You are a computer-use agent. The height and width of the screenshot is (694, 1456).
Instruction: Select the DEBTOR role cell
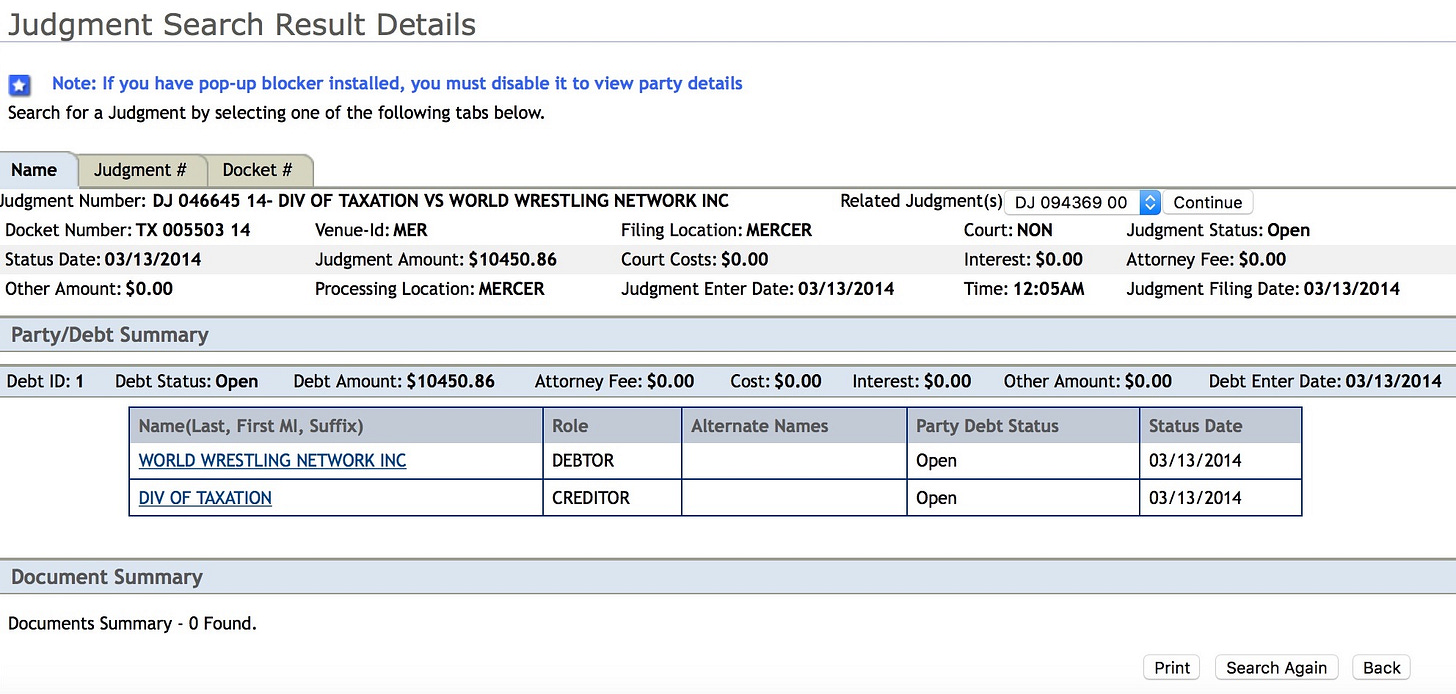tap(612, 461)
